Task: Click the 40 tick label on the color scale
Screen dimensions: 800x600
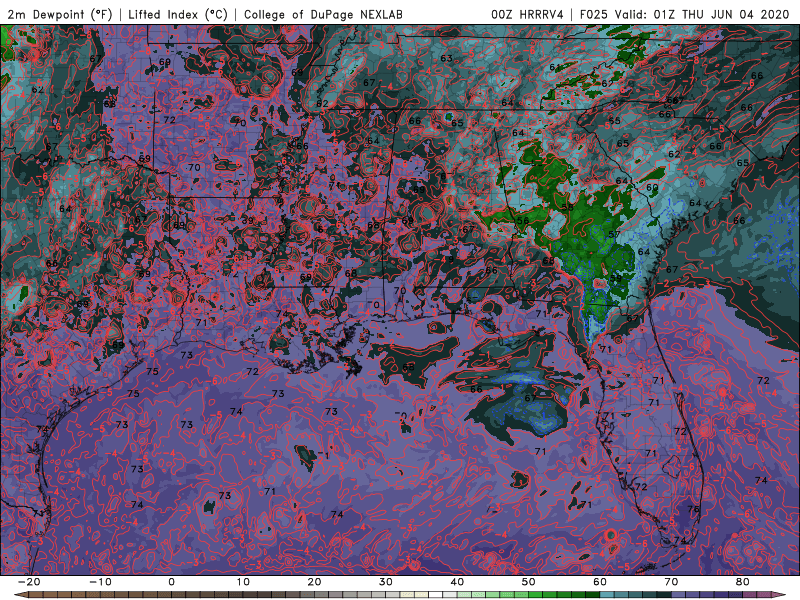Action: [x=457, y=582]
